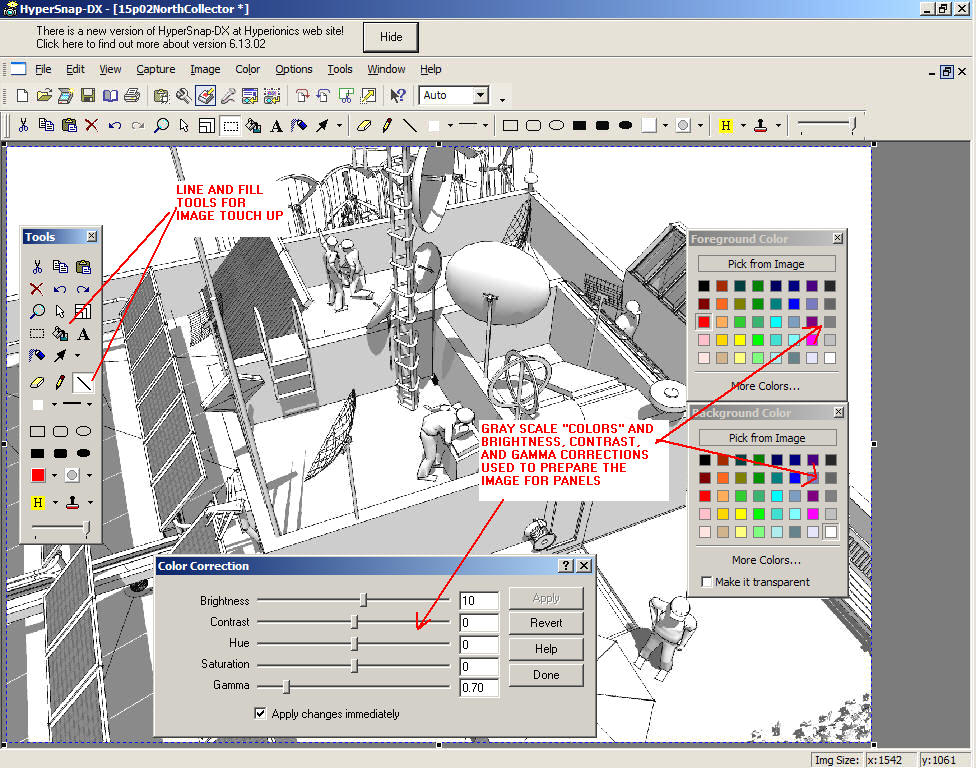This screenshot has height=768, width=976.
Task: Open the highlighter H dropdown in main toolbar
Action: 743,126
